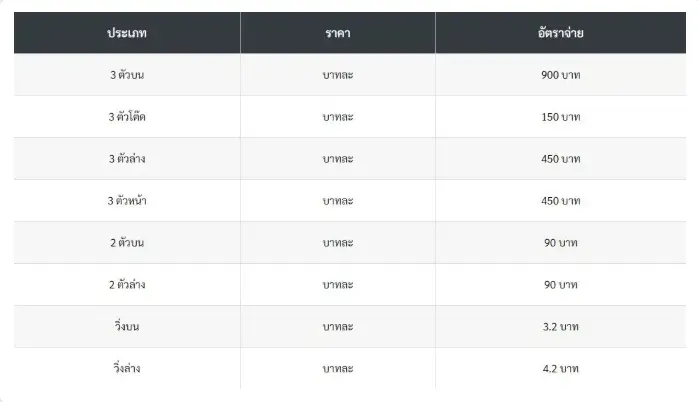Click the 3 ตัวหน้า cell
698x402 pixels.
[127, 201]
